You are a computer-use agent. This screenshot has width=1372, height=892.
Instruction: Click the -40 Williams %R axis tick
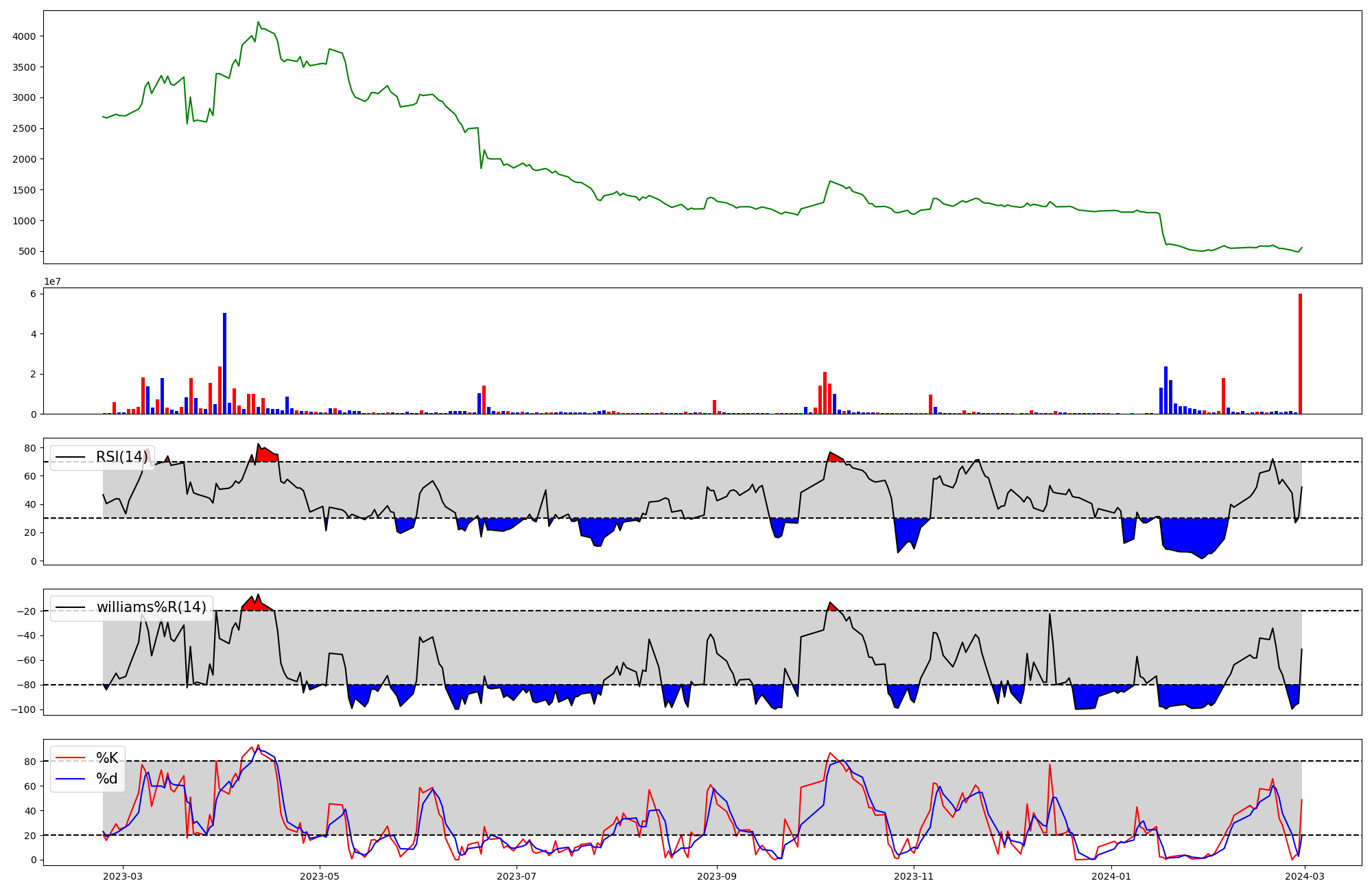tap(27, 636)
